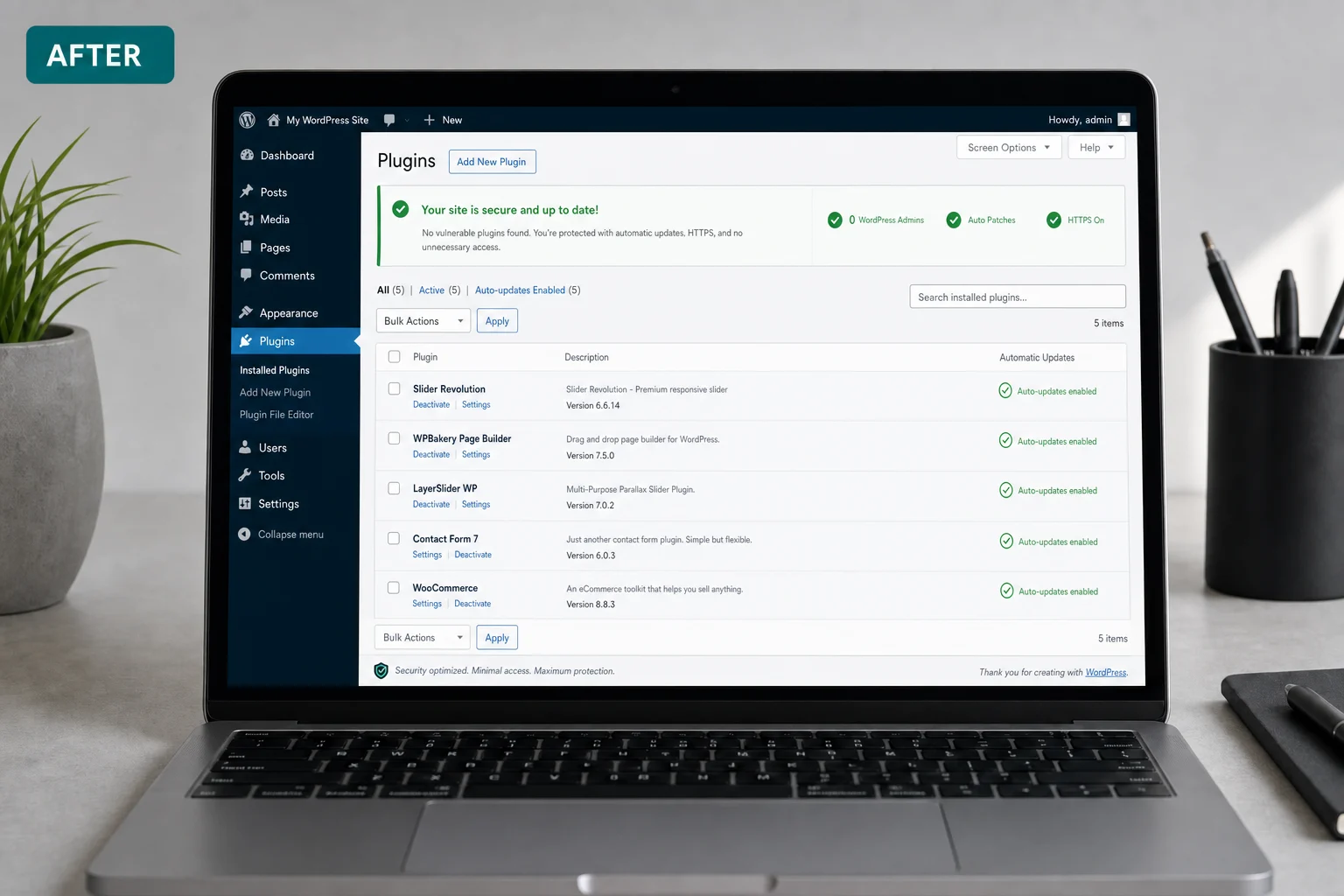Open WooCommerce Settings link
The height and width of the screenshot is (896, 1344).
tap(427, 604)
